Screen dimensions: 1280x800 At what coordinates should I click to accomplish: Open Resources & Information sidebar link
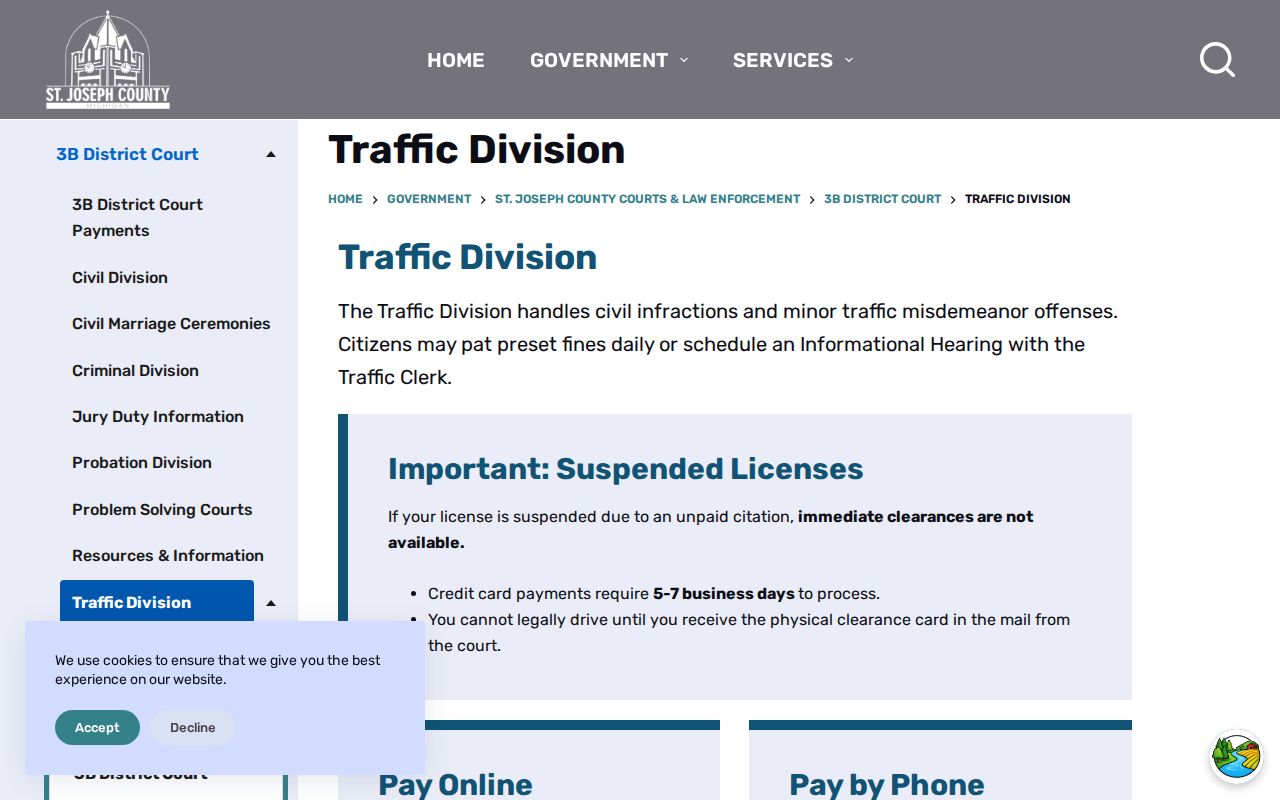[x=168, y=555]
